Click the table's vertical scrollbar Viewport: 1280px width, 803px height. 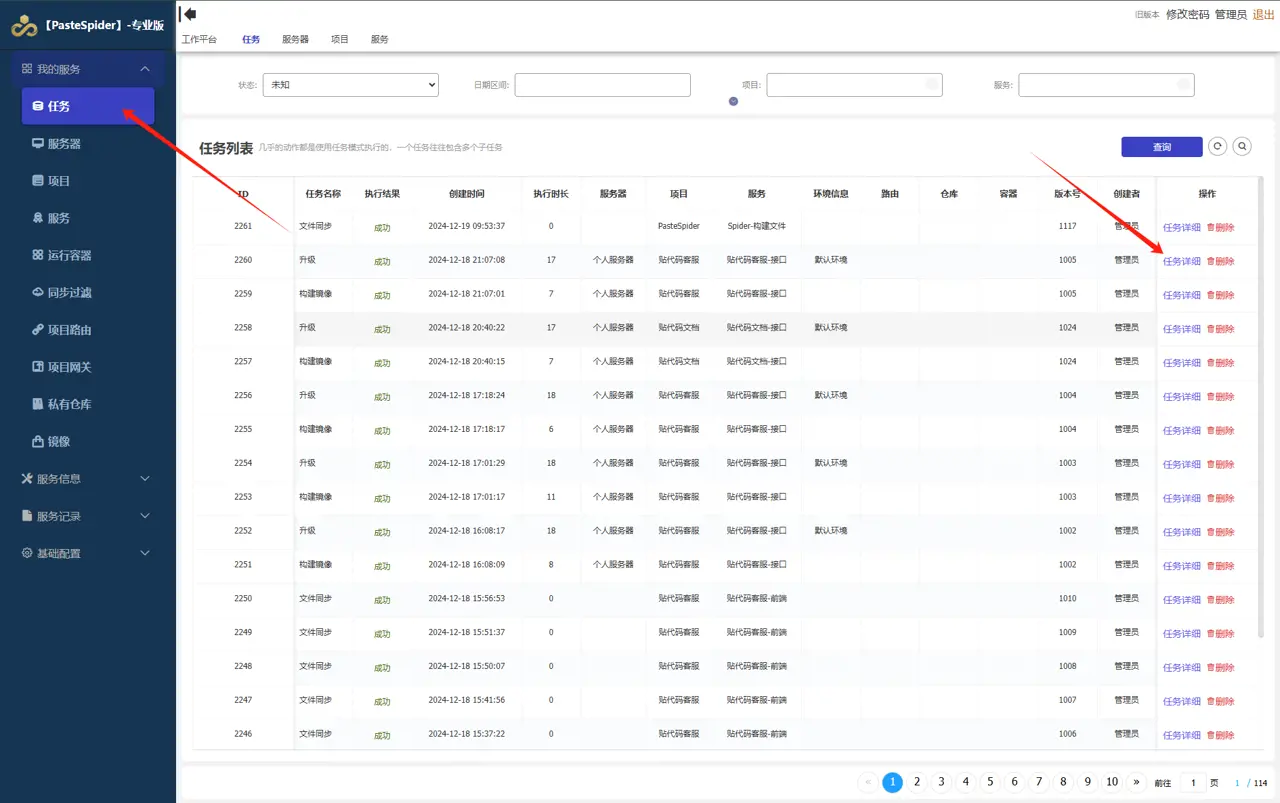pyautogui.click(x=1261, y=407)
